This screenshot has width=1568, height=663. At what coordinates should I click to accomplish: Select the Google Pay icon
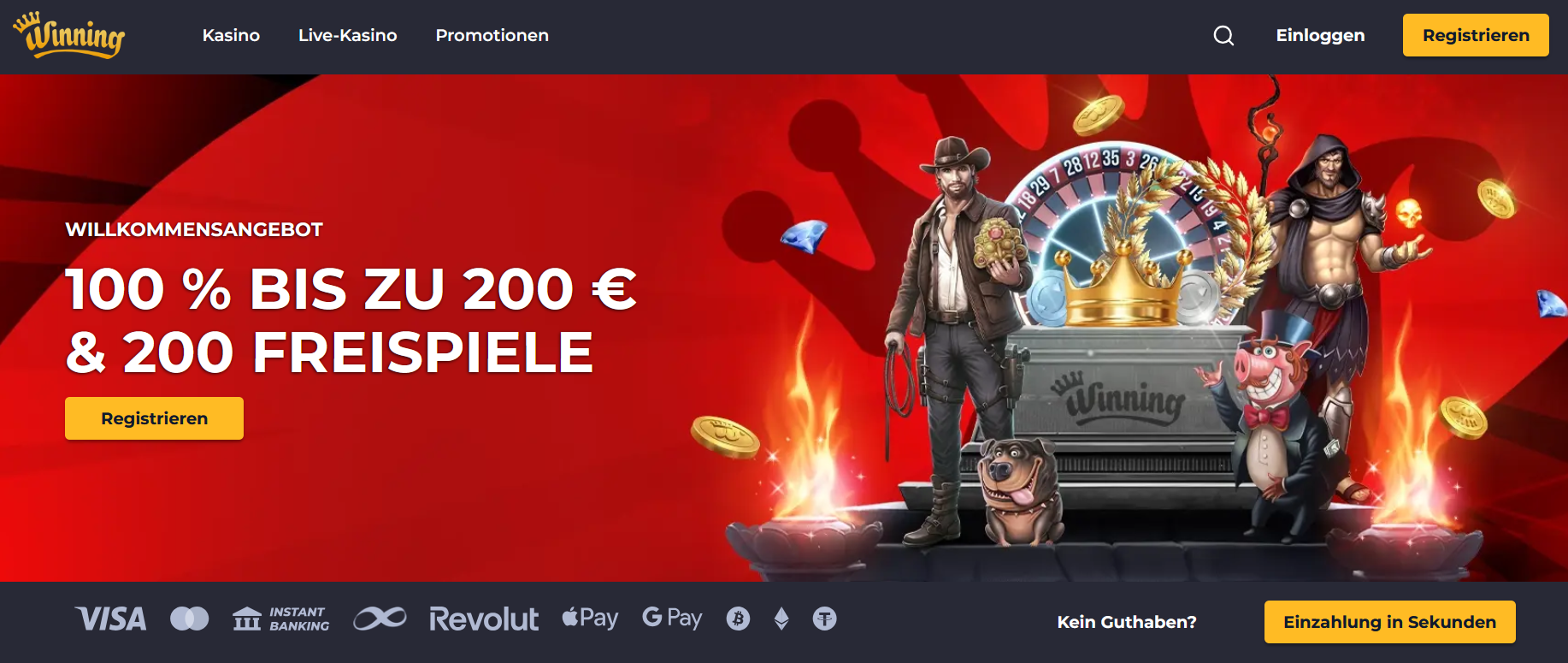click(x=672, y=618)
